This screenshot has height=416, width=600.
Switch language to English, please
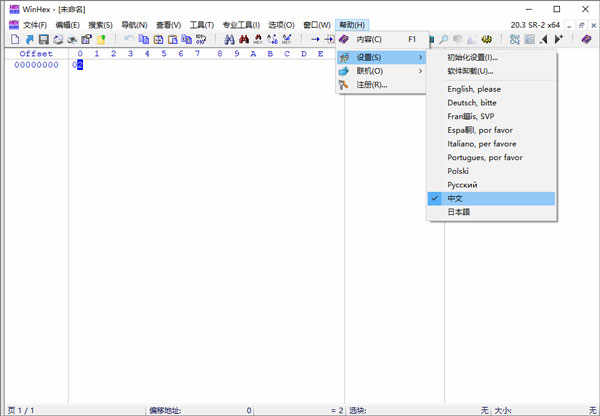pos(491,89)
